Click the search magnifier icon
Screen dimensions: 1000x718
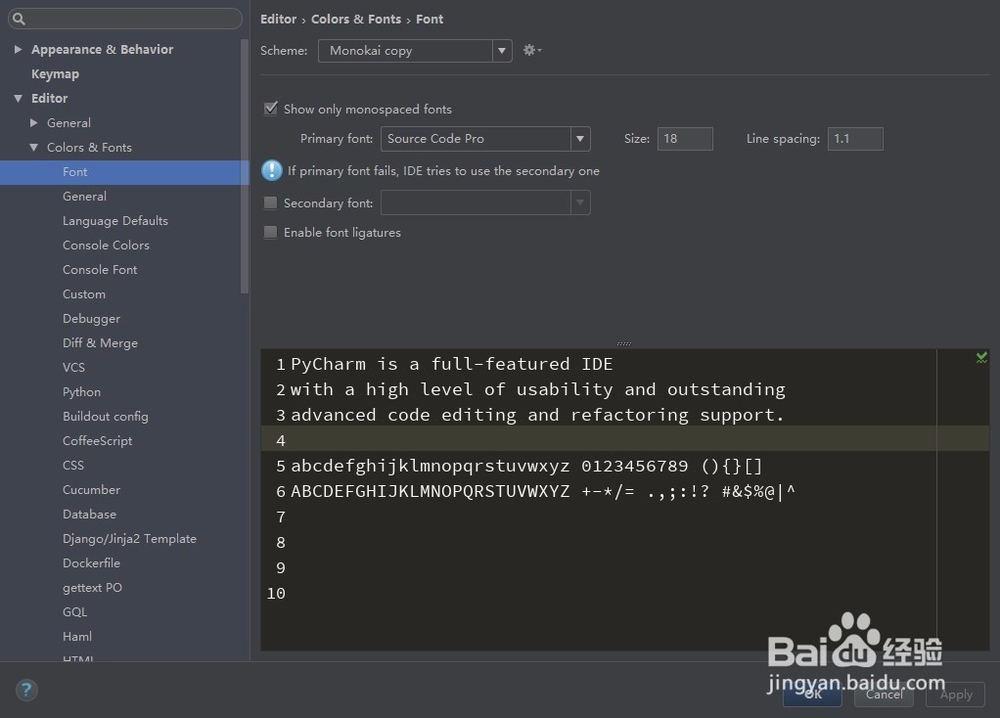18,19
